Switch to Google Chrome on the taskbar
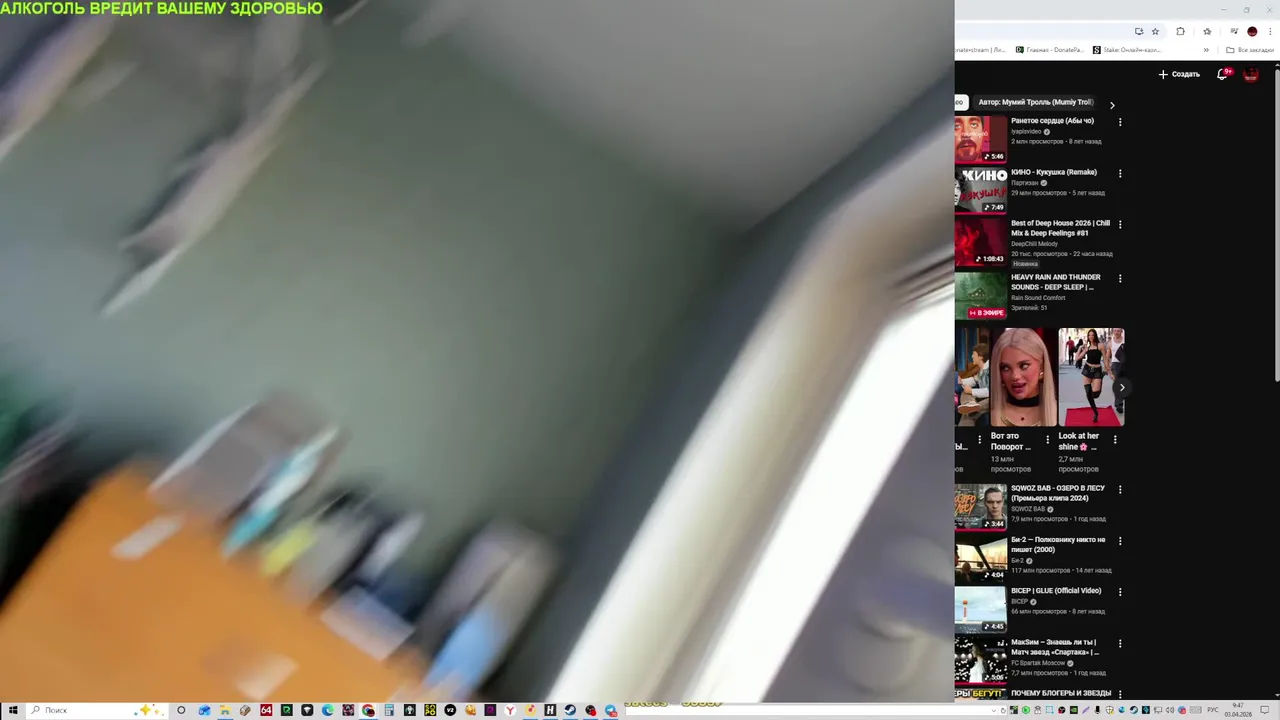The width and height of the screenshot is (1280, 720). tap(368, 710)
